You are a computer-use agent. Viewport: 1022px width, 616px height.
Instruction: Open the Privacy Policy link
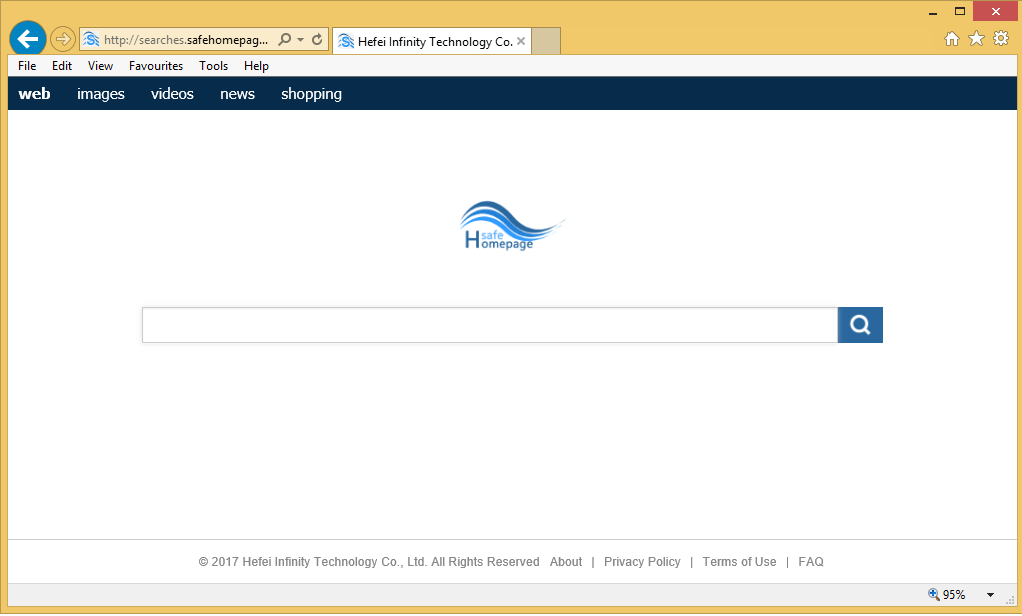coord(642,562)
